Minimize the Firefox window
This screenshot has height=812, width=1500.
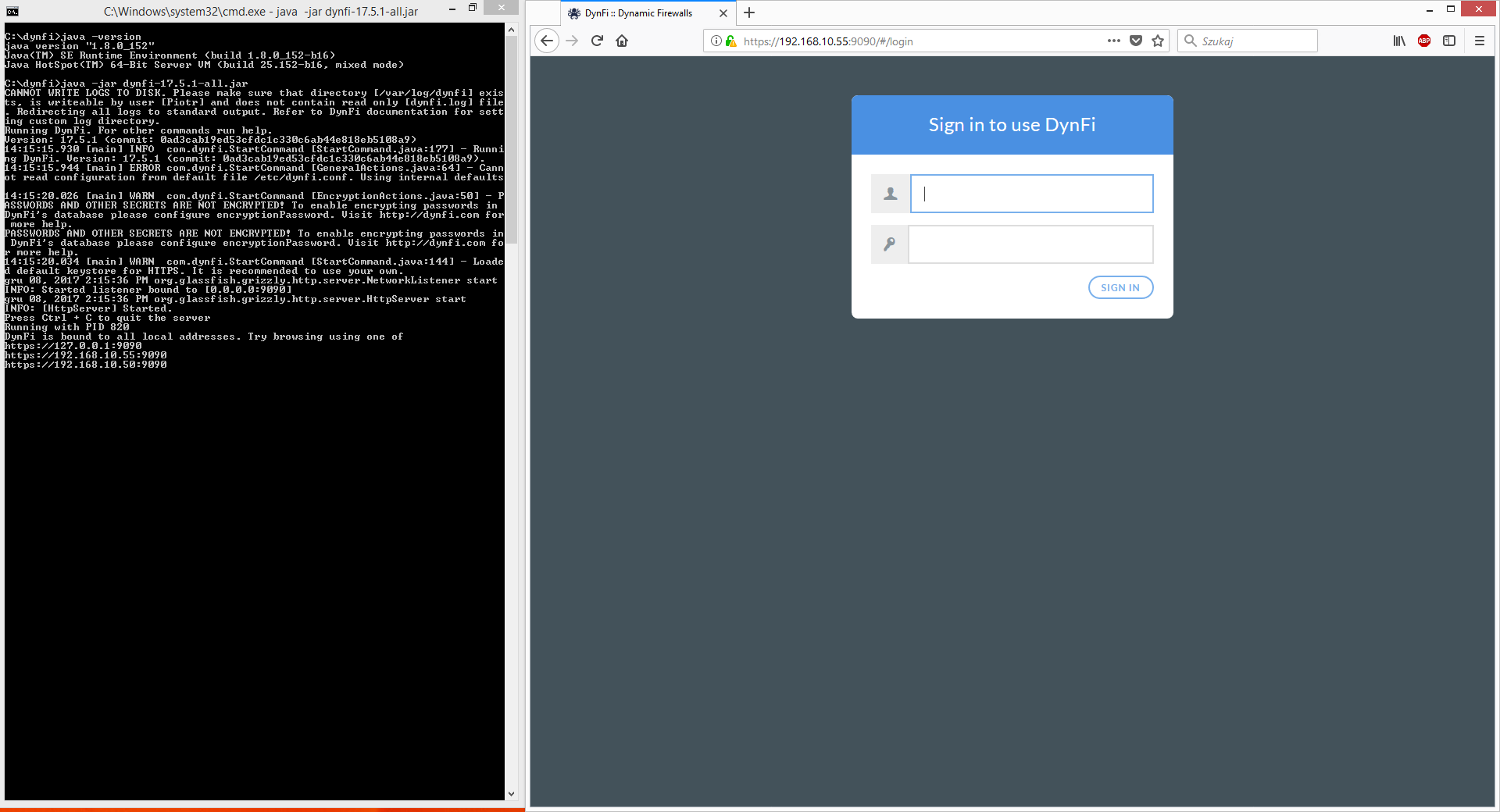point(1429,9)
